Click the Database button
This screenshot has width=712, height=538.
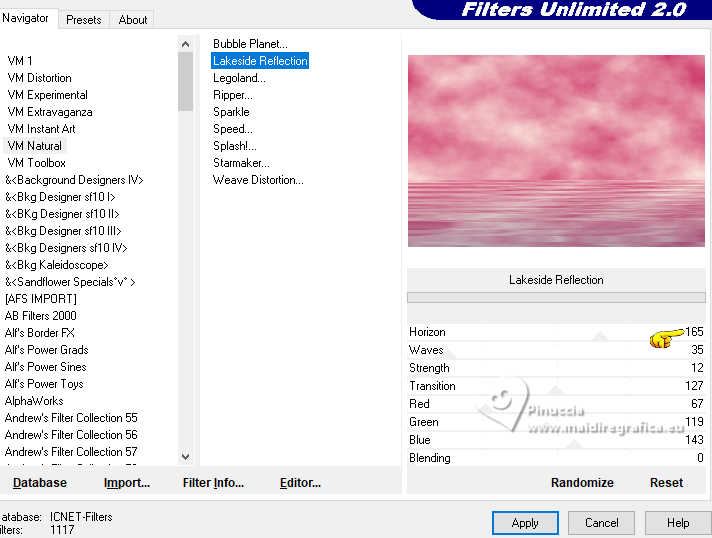point(40,483)
